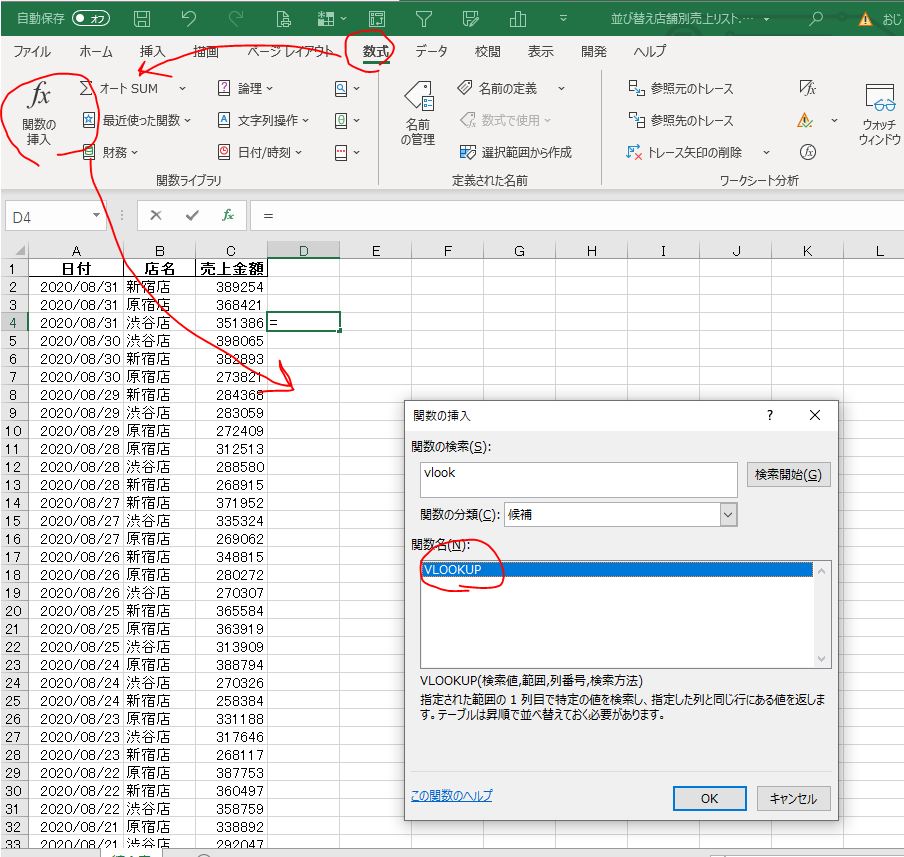This screenshot has width=904, height=857.
Task: Click the formula bar Enter checkmark
Action: pyautogui.click(x=192, y=215)
